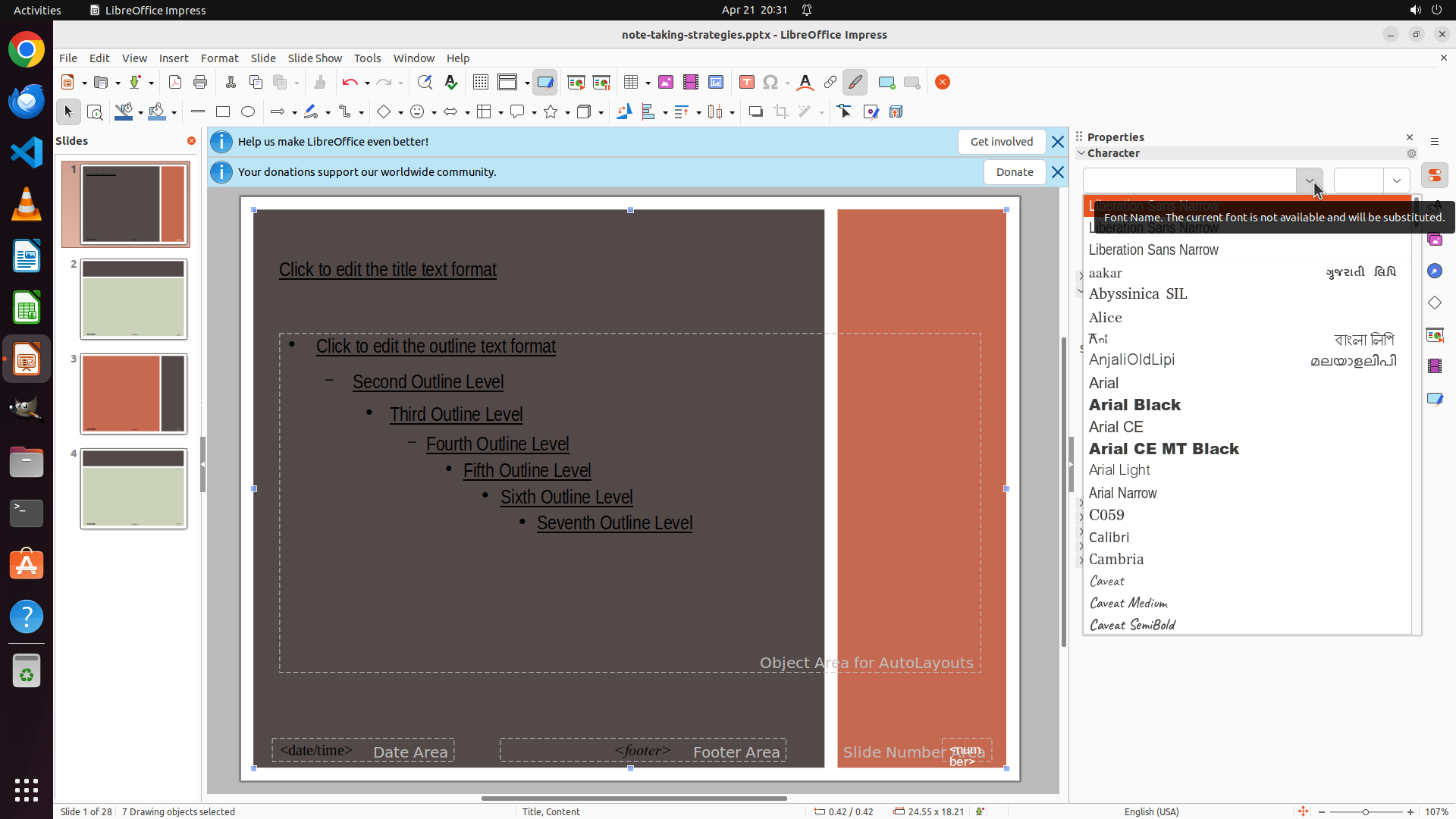Open the font size dropdown
The width and height of the screenshot is (1456, 819).
[x=1396, y=180]
